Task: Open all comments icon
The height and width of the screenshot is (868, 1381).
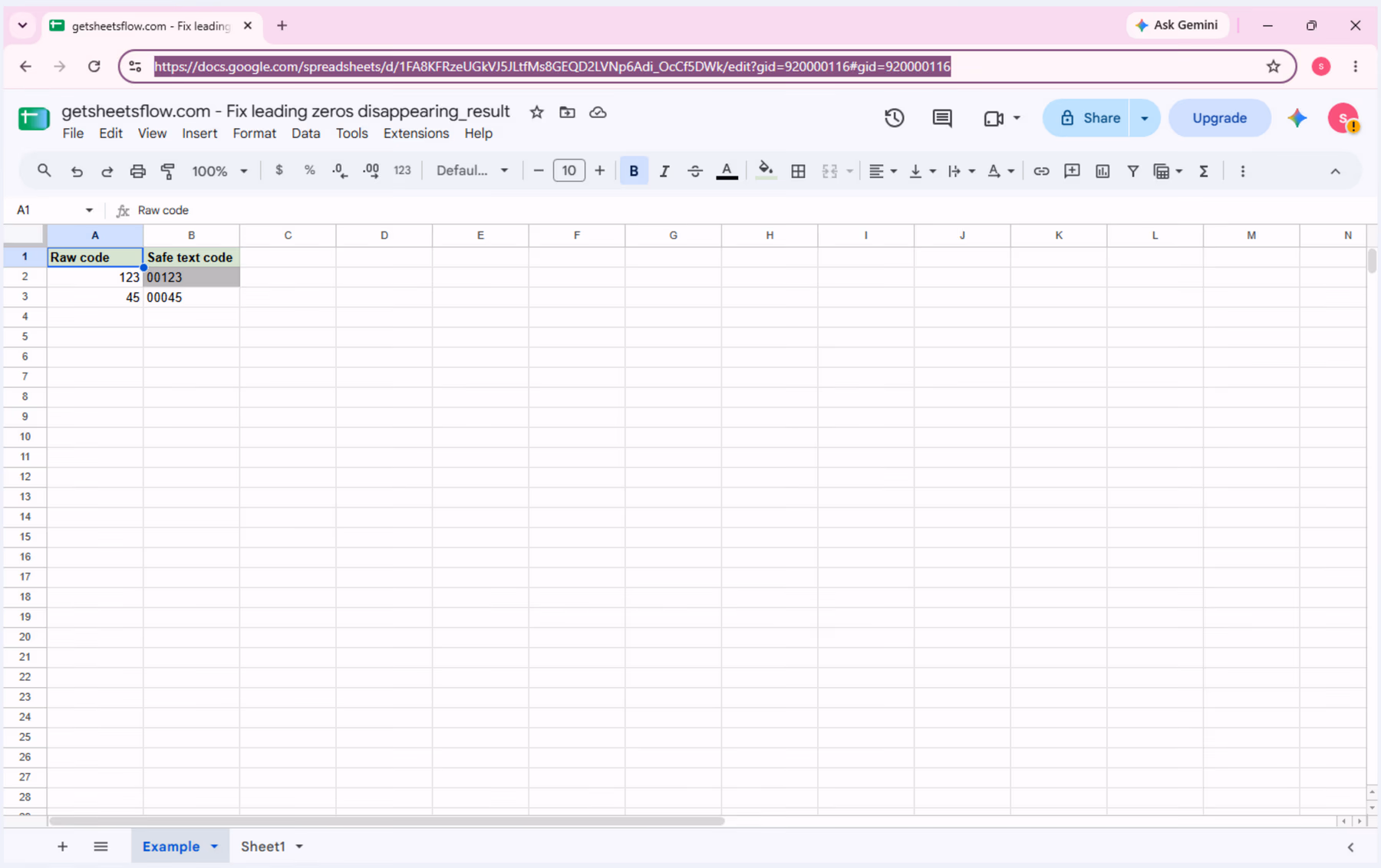Action: coord(942,118)
